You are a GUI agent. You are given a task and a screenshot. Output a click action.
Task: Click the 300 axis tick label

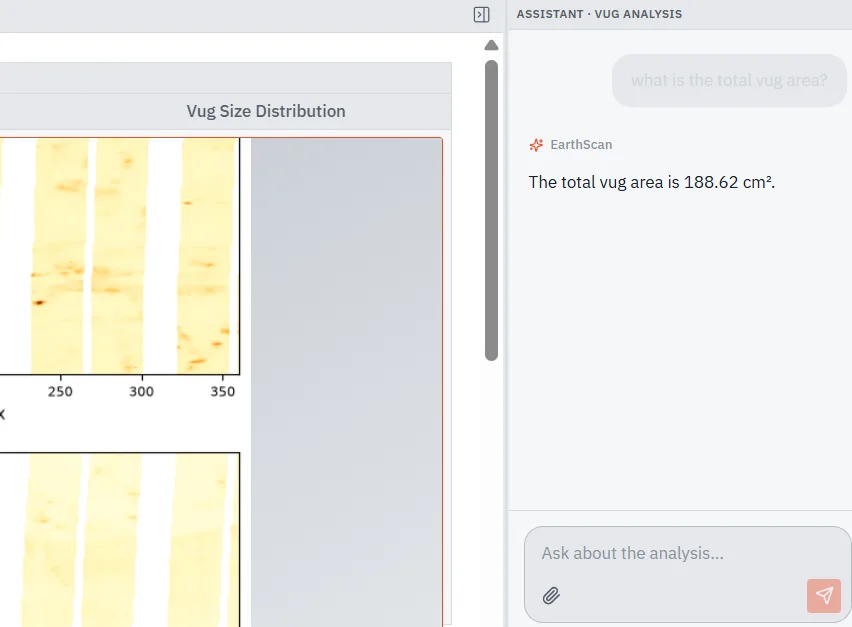point(141,392)
